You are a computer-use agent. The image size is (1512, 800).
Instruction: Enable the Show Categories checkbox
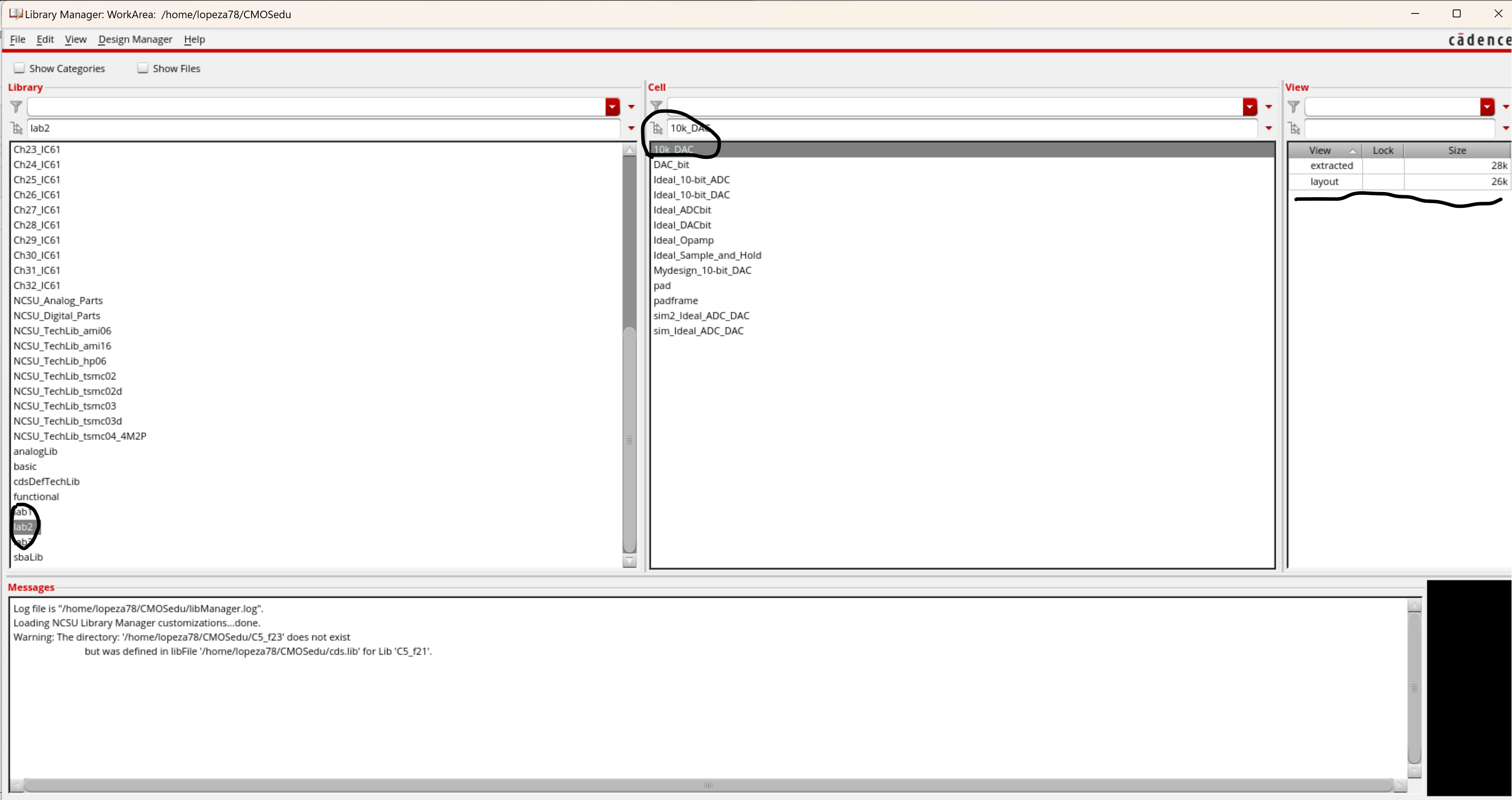tap(20, 68)
